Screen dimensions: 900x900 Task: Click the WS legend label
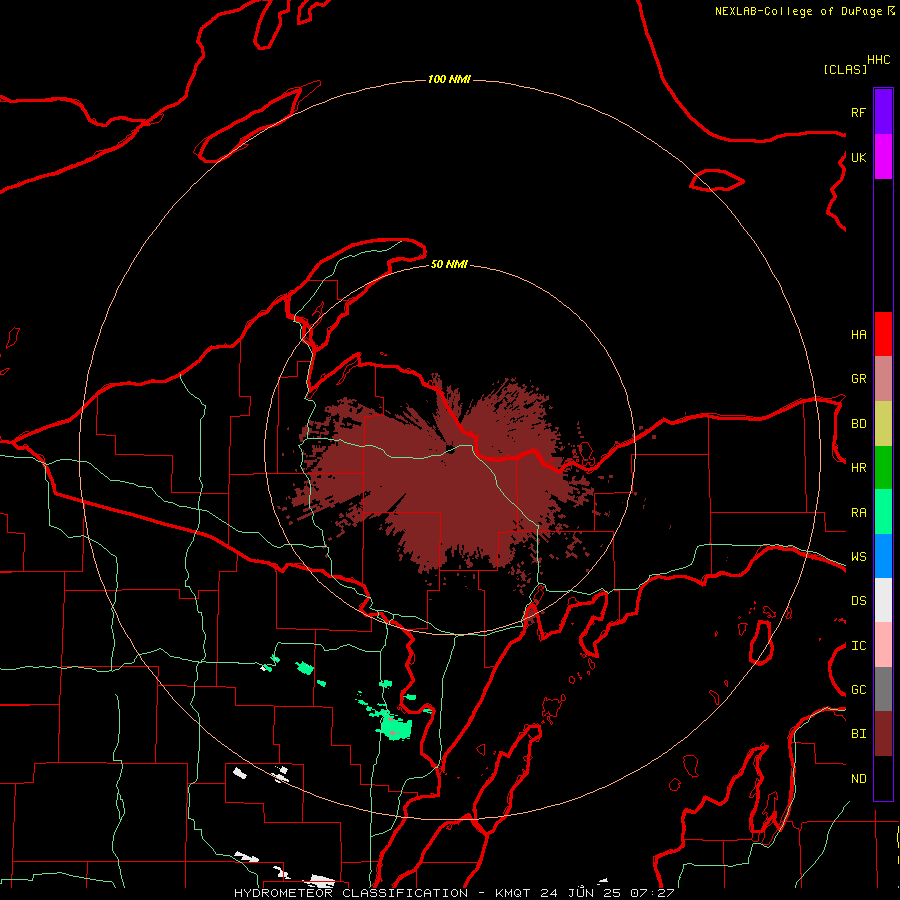(x=858, y=557)
